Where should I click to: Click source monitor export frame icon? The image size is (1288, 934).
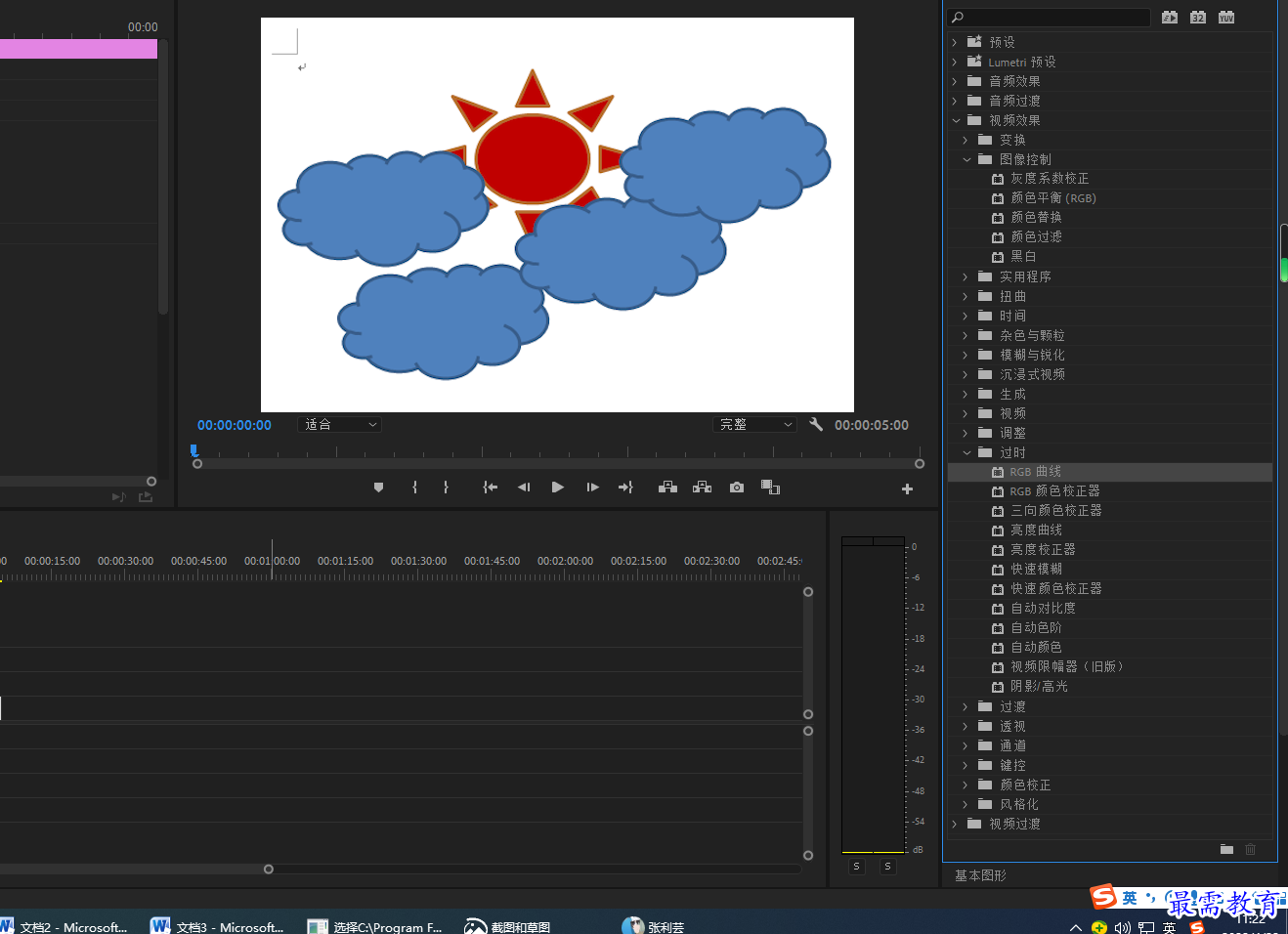(146, 497)
